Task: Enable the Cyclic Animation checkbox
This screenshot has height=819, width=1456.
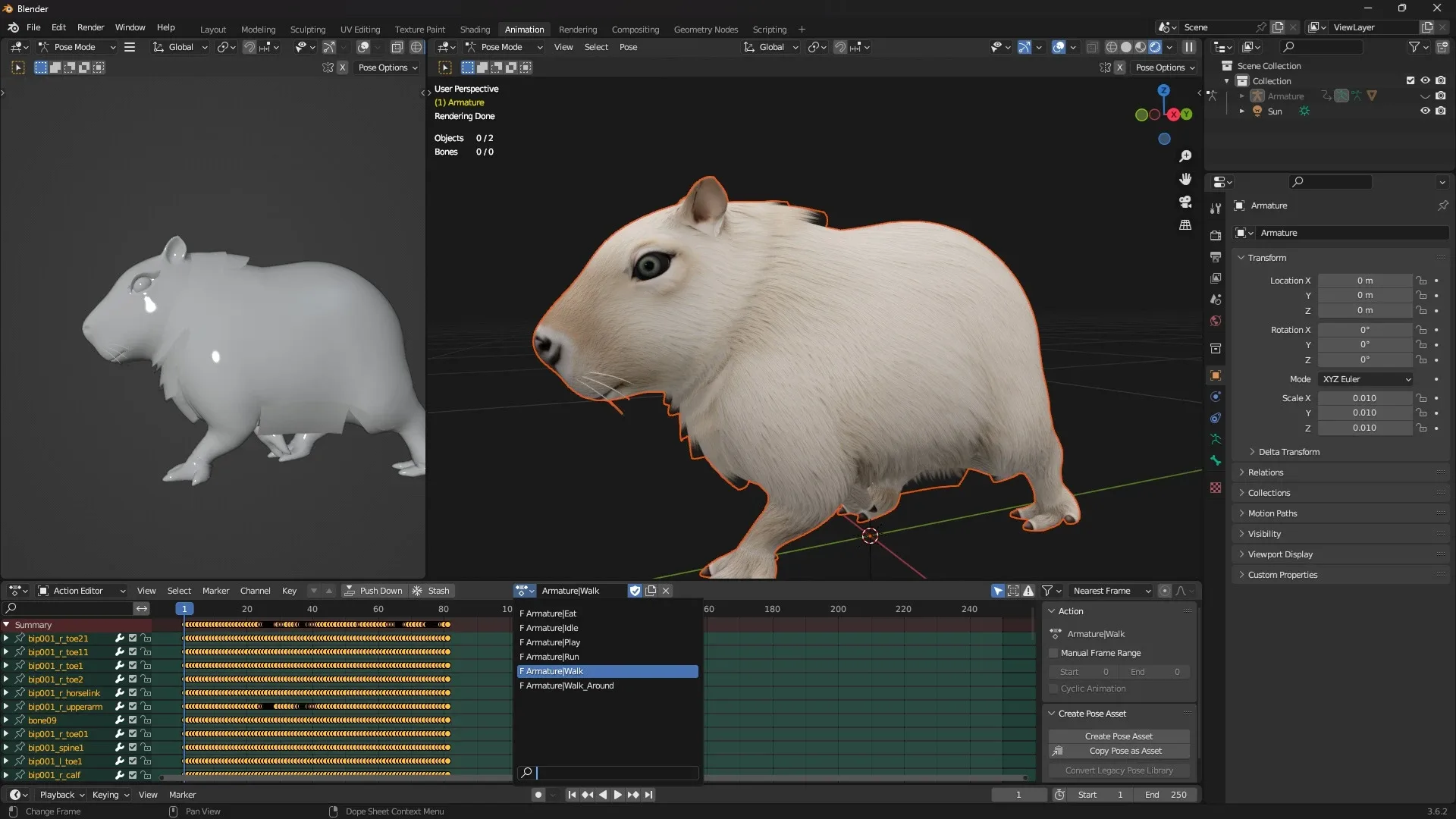Action: click(x=1053, y=689)
